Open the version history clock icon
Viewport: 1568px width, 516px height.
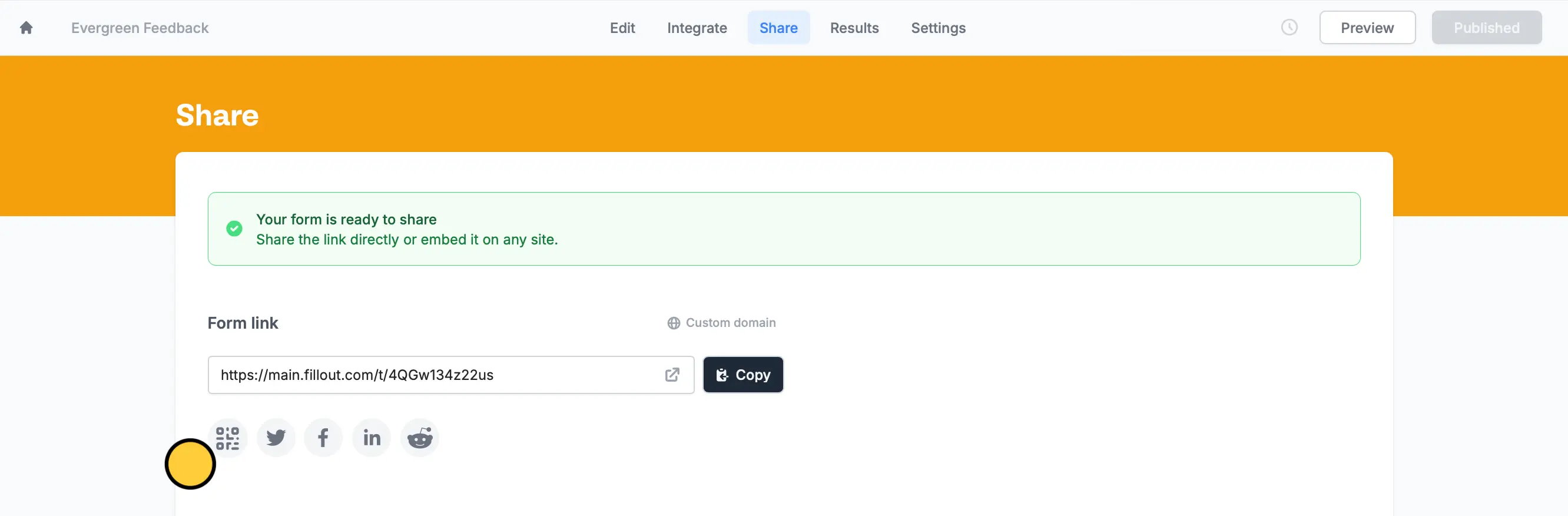pyautogui.click(x=1288, y=28)
